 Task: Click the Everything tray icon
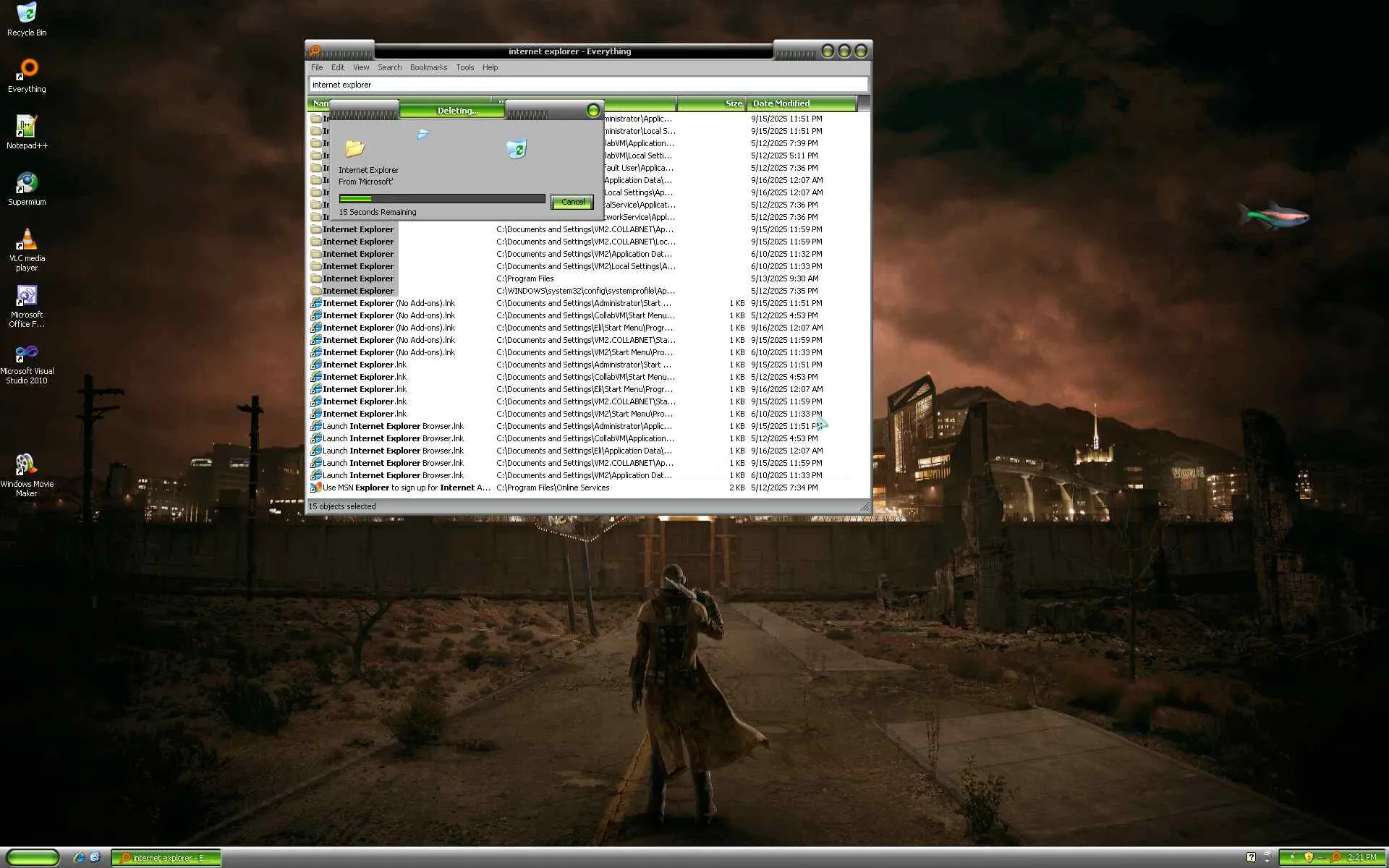pyautogui.click(x=1335, y=857)
